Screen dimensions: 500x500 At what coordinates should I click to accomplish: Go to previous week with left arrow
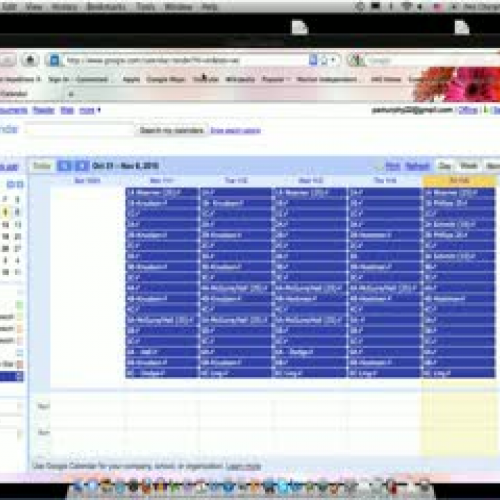(x=64, y=166)
